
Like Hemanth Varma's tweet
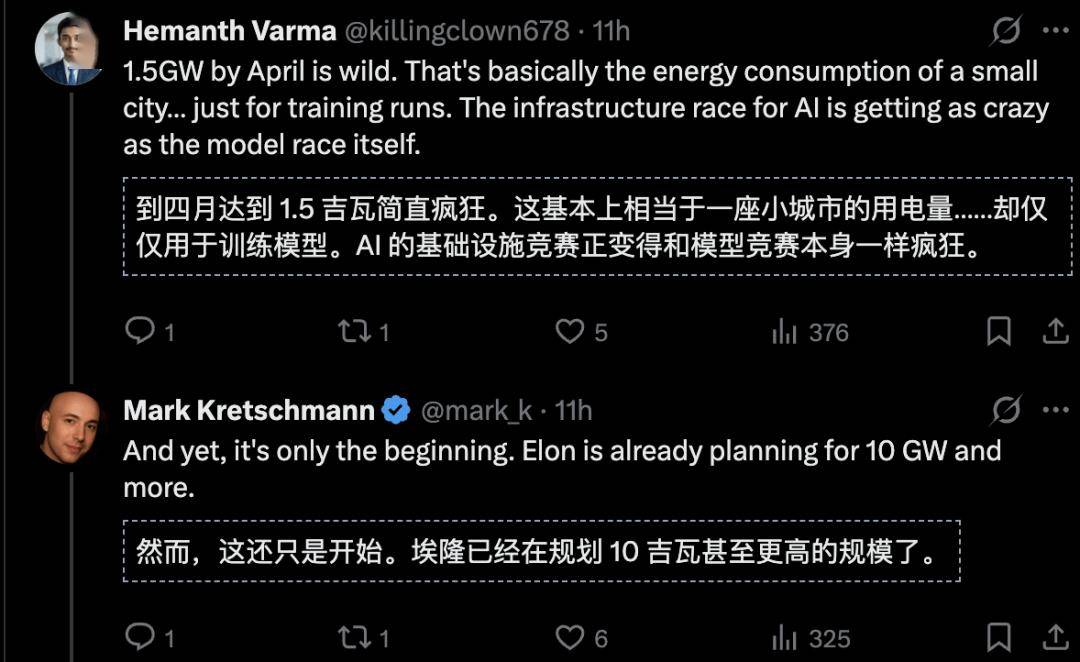[569, 331]
